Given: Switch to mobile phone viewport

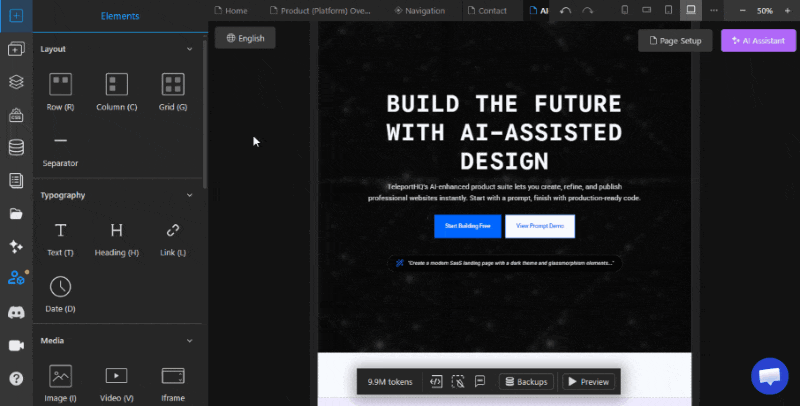Looking at the screenshot, I should (x=624, y=10).
